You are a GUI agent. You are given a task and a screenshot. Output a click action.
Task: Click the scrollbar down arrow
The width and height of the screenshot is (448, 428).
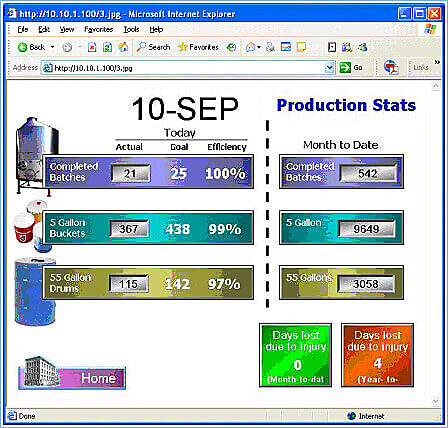(x=436, y=401)
